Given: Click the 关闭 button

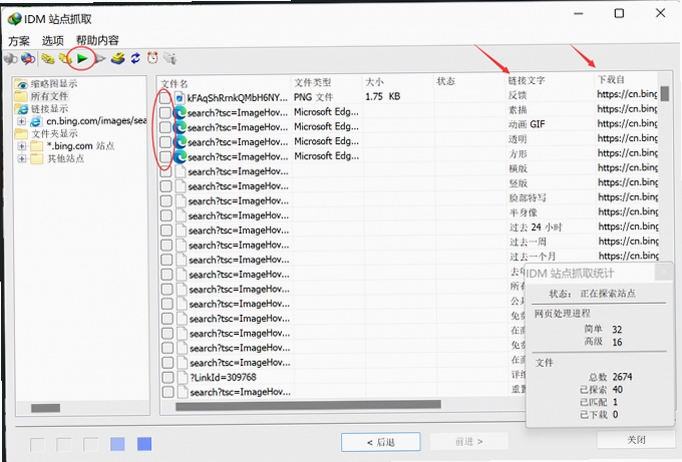Looking at the screenshot, I should pyautogui.click(x=636, y=440).
